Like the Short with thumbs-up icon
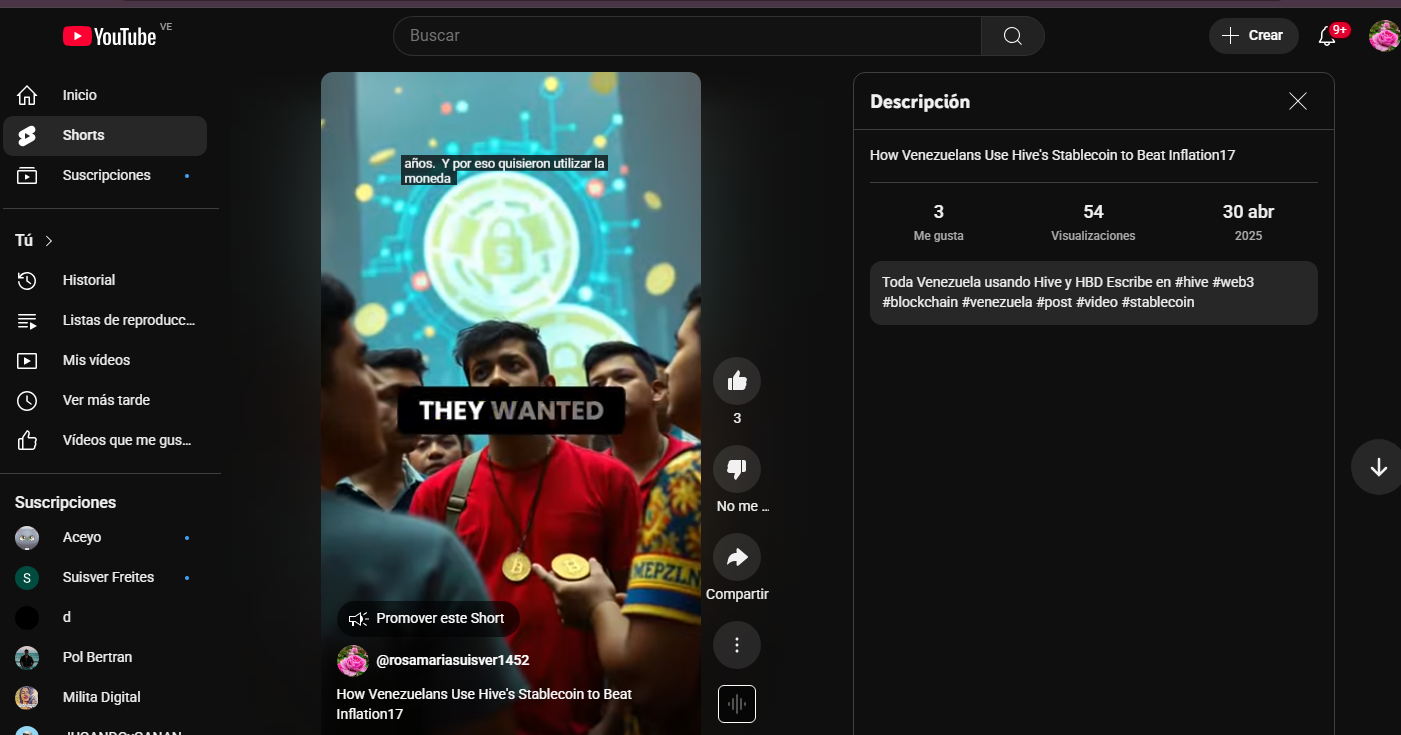This screenshot has width=1401, height=735. [737, 381]
